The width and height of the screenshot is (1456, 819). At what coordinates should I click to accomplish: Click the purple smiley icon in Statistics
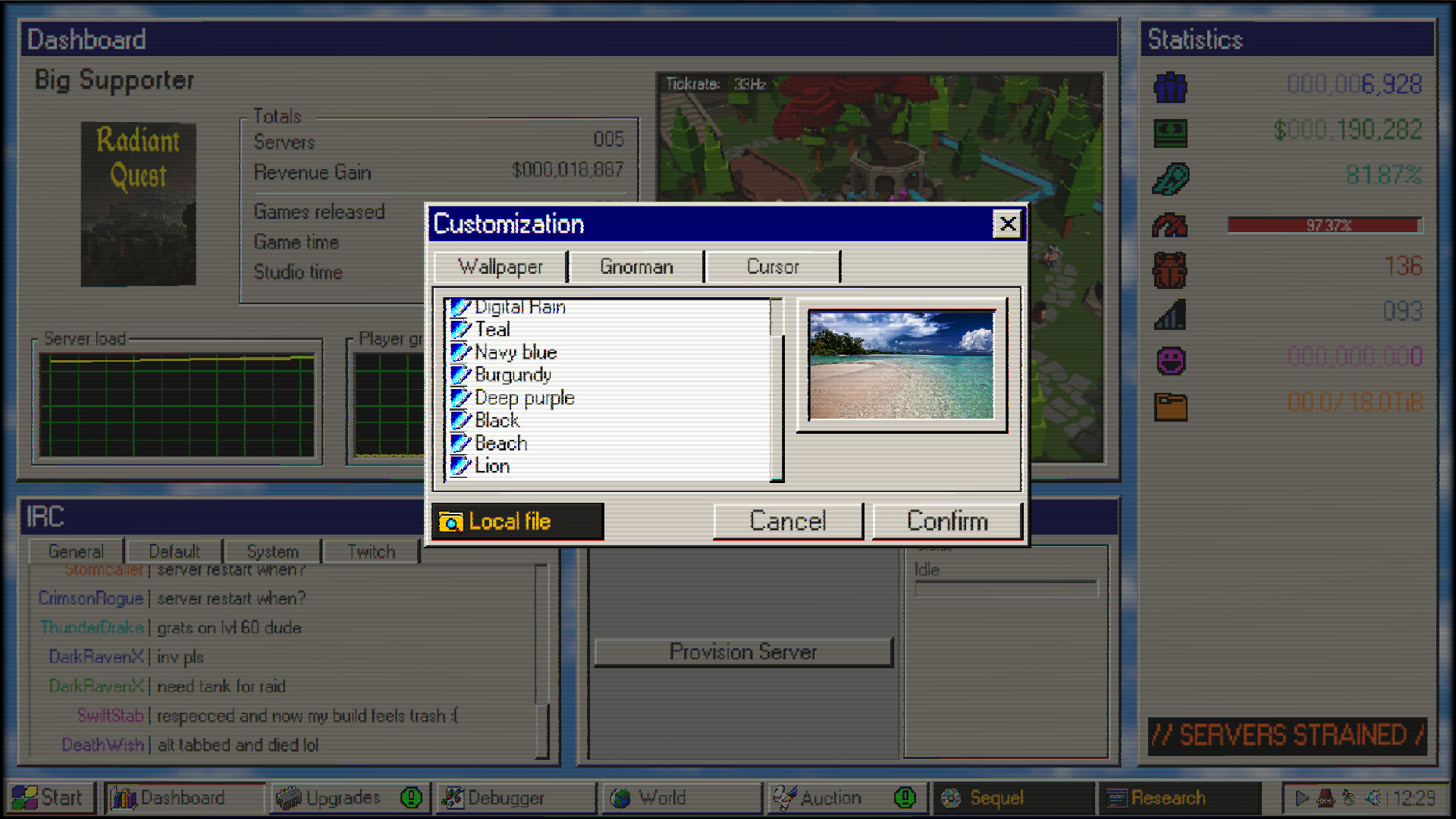1169,362
